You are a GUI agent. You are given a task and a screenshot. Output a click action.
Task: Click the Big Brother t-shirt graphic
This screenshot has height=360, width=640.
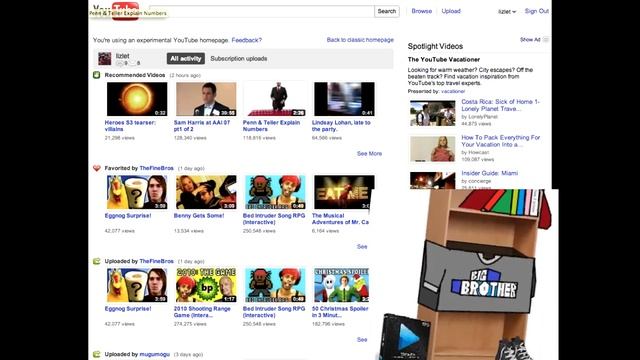click(x=478, y=277)
